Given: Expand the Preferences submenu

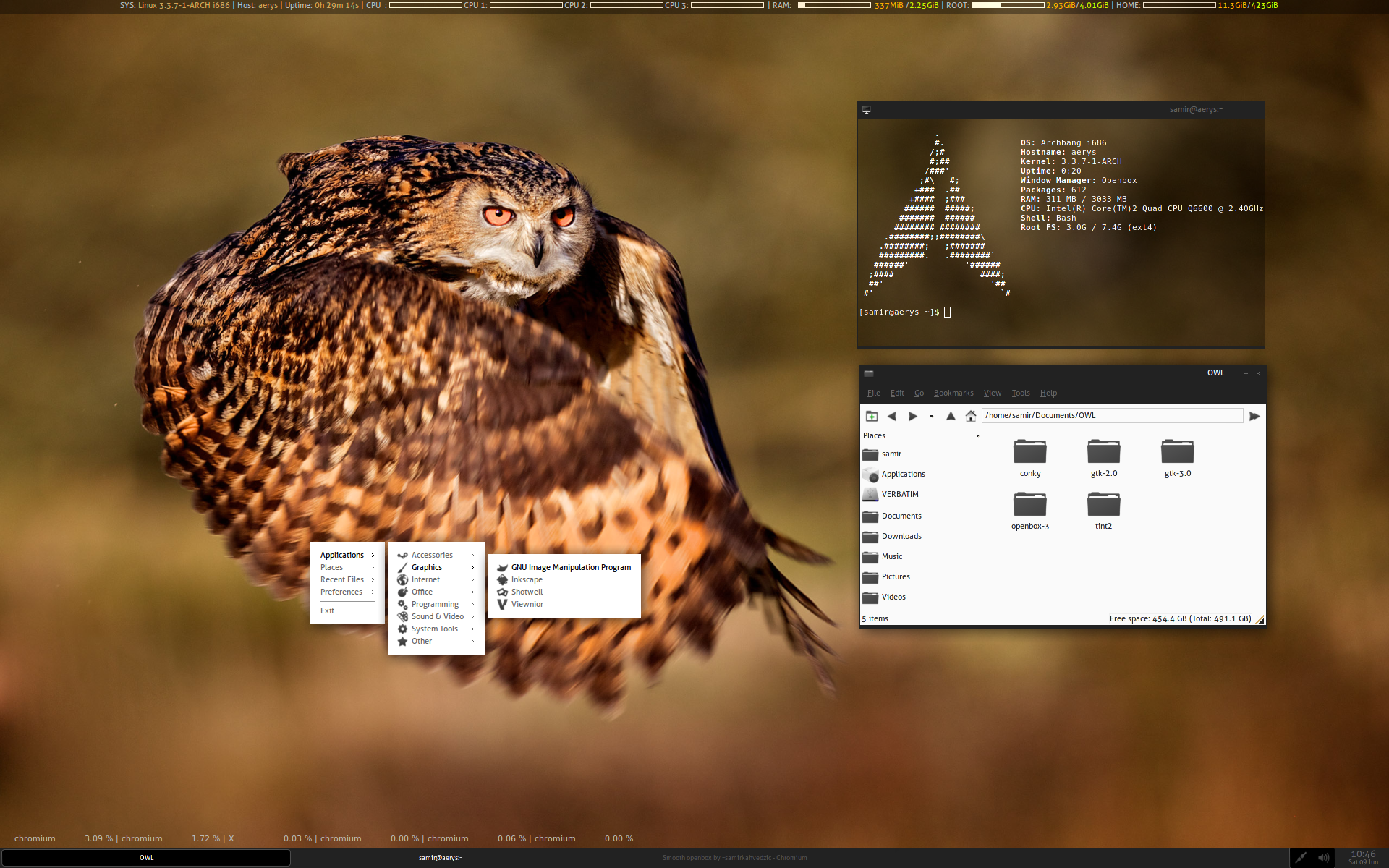Looking at the screenshot, I should click(x=347, y=592).
